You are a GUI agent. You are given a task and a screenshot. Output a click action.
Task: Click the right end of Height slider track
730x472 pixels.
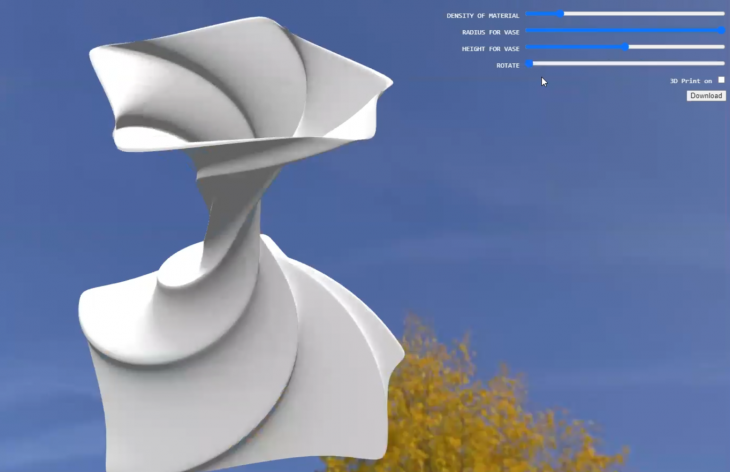click(722, 47)
